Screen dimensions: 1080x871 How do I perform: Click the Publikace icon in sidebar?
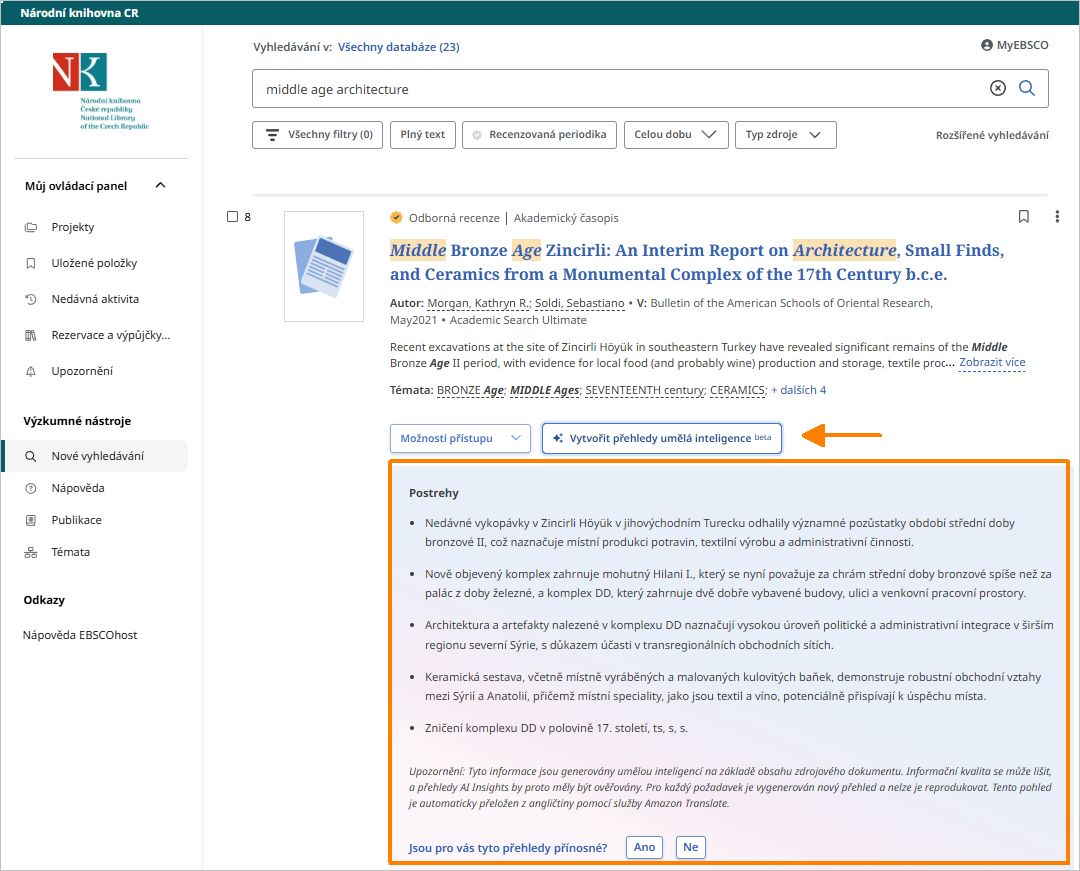tap(31, 520)
